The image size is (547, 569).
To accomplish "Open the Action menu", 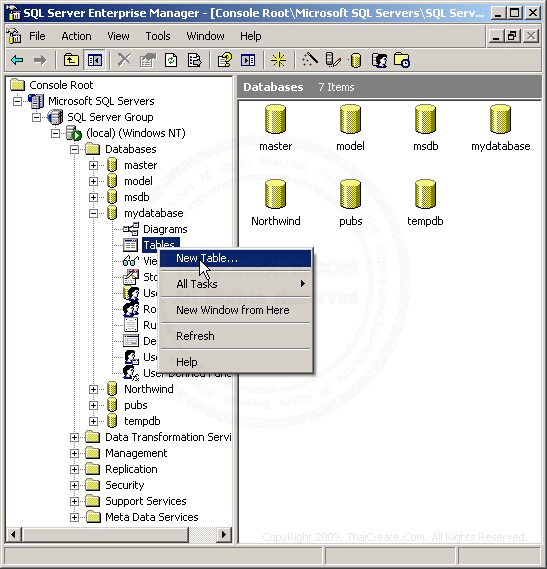I will click(x=76, y=36).
